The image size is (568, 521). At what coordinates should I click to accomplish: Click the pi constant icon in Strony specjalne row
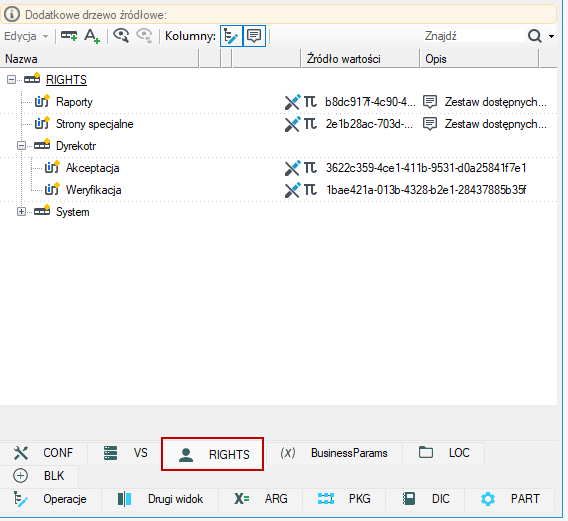pos(310,124)
